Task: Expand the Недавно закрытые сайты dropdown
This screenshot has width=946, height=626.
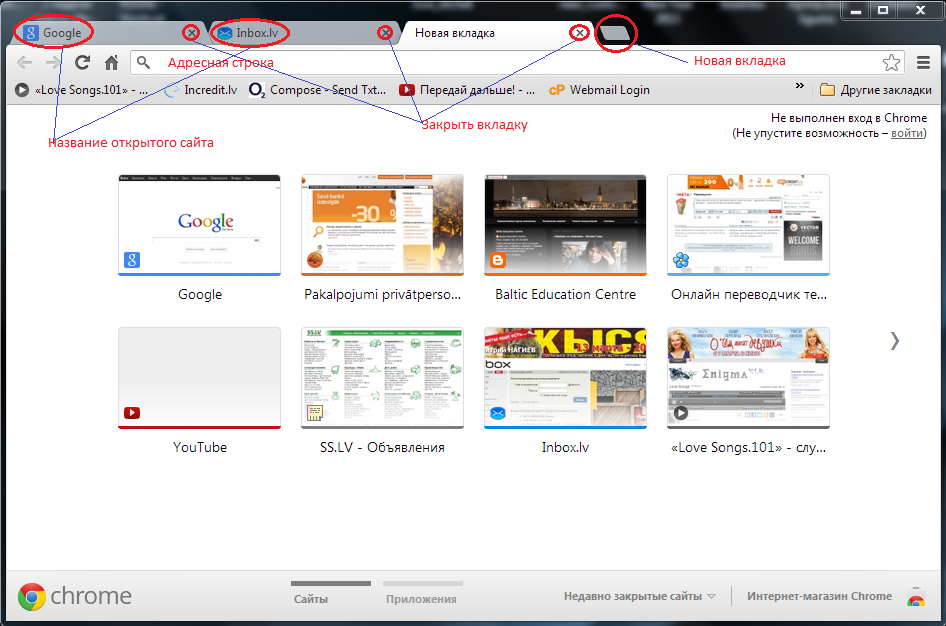Action: point(640,596)
